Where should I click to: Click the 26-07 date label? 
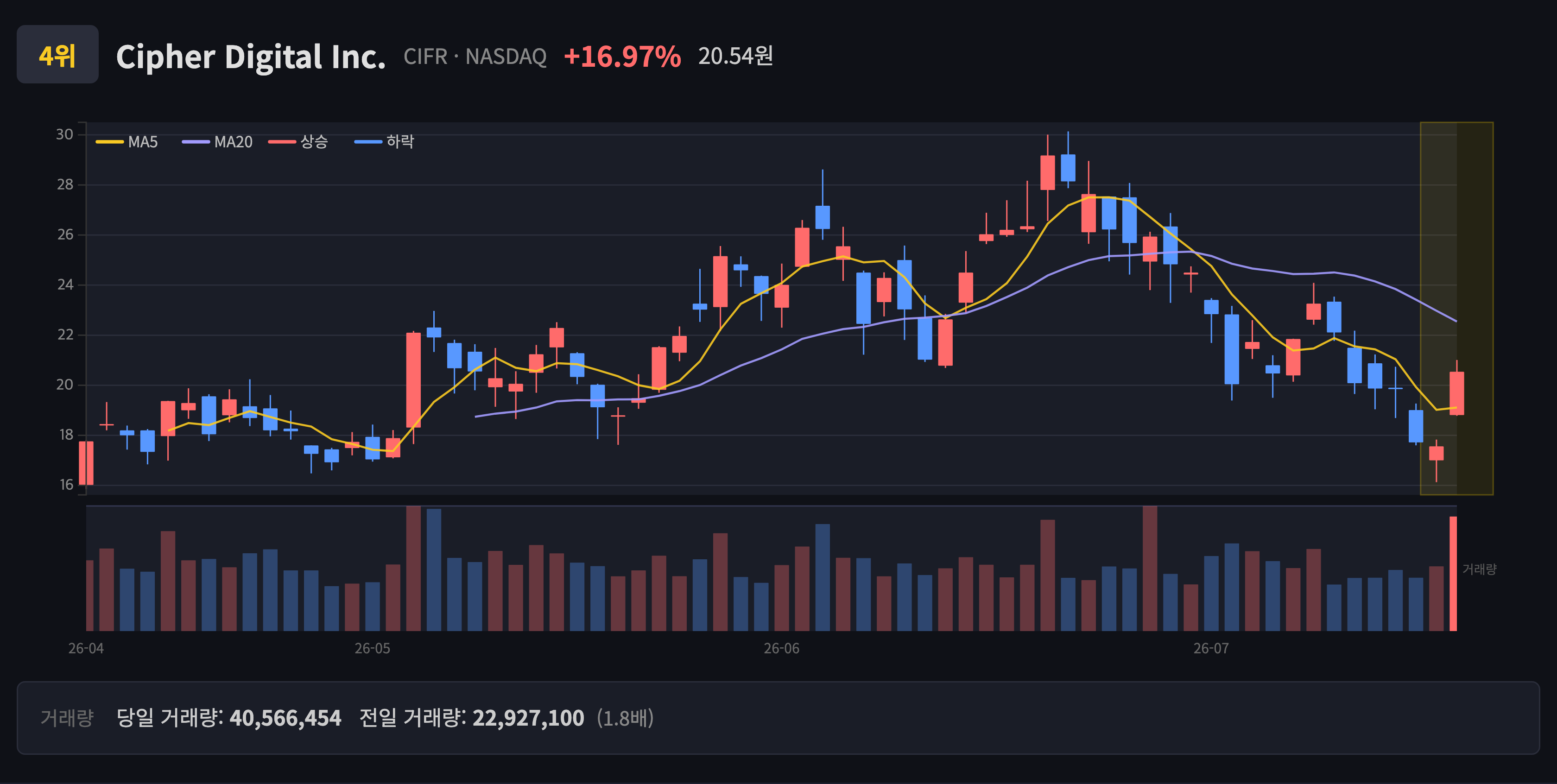(1211, 649)
